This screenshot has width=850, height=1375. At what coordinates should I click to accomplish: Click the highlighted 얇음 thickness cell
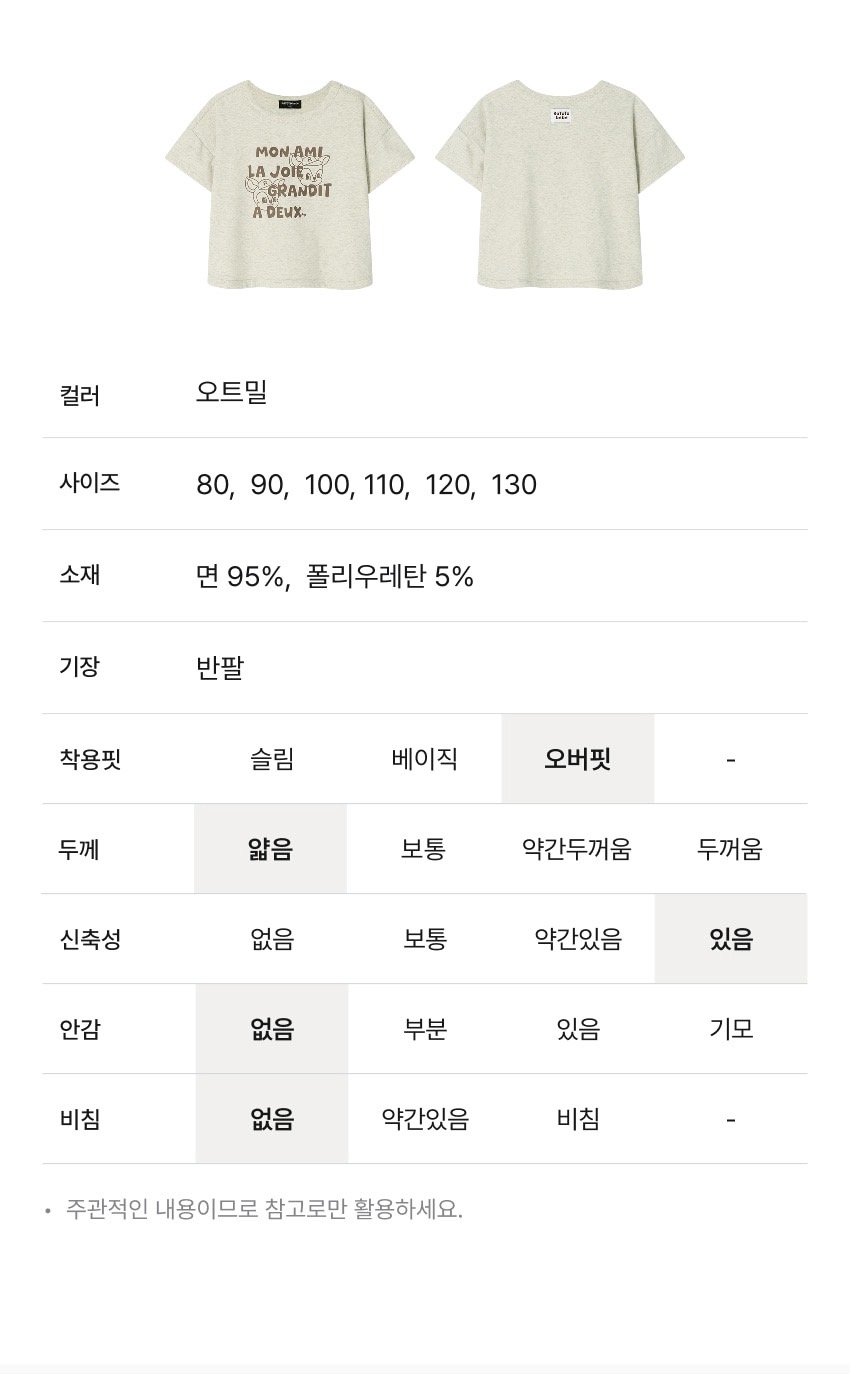[270, 849]
